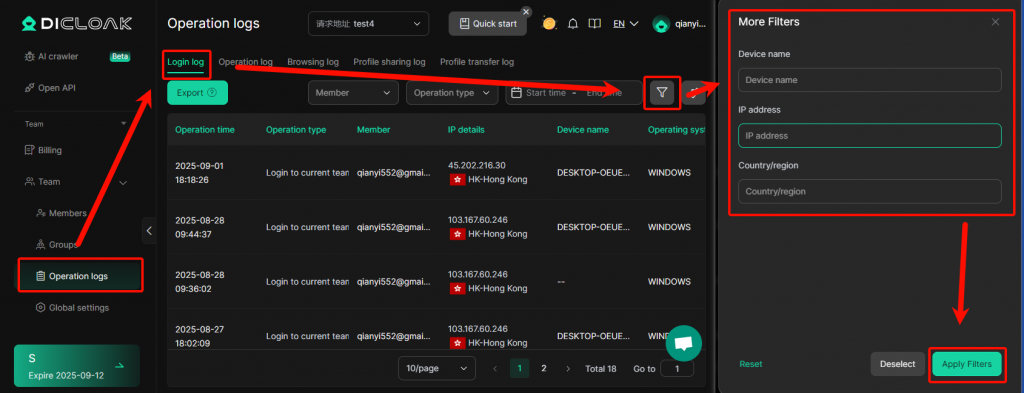
Task: Click the DICLOAK logo
Action: pyautogui.click(x=76, y=24)
